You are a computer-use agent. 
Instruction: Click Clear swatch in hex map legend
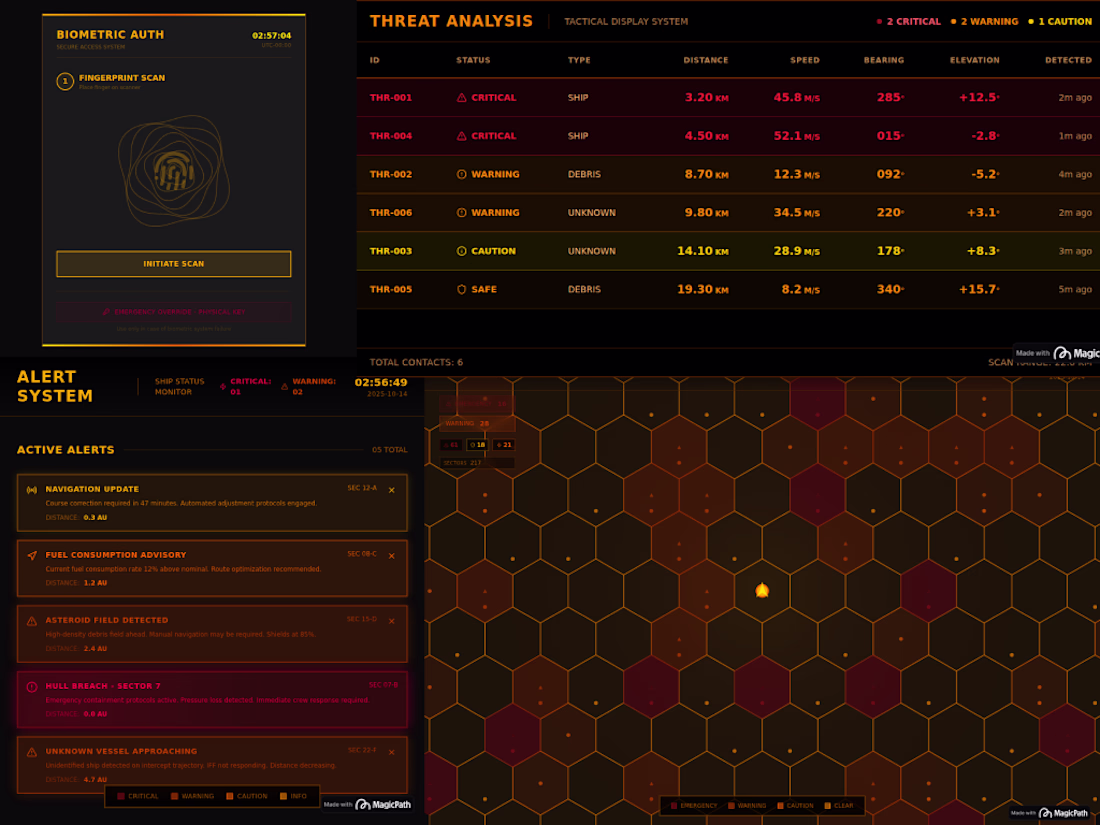coord(828,806)
